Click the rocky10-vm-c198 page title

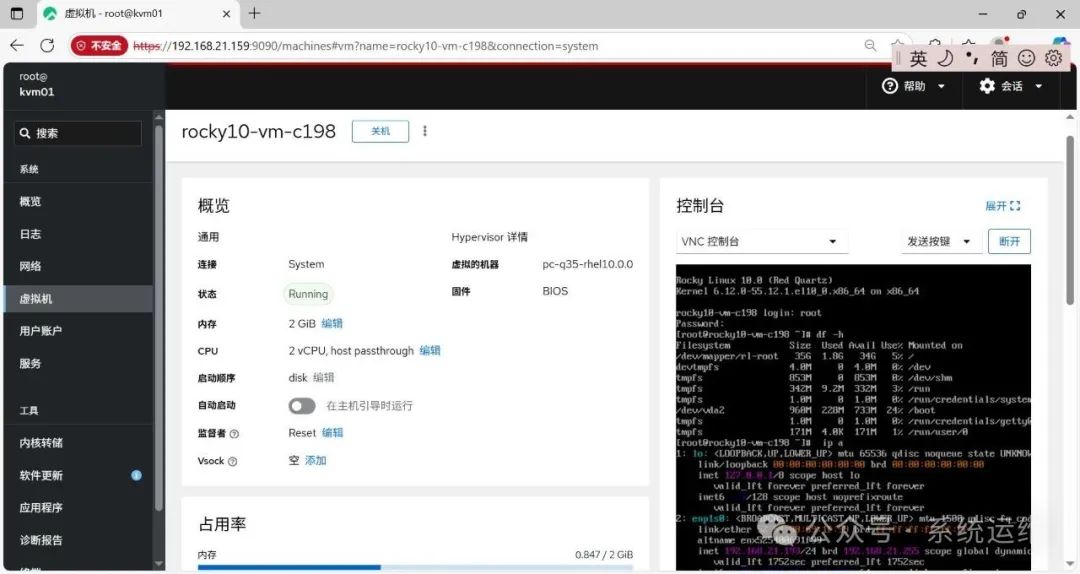click(258, 131)
